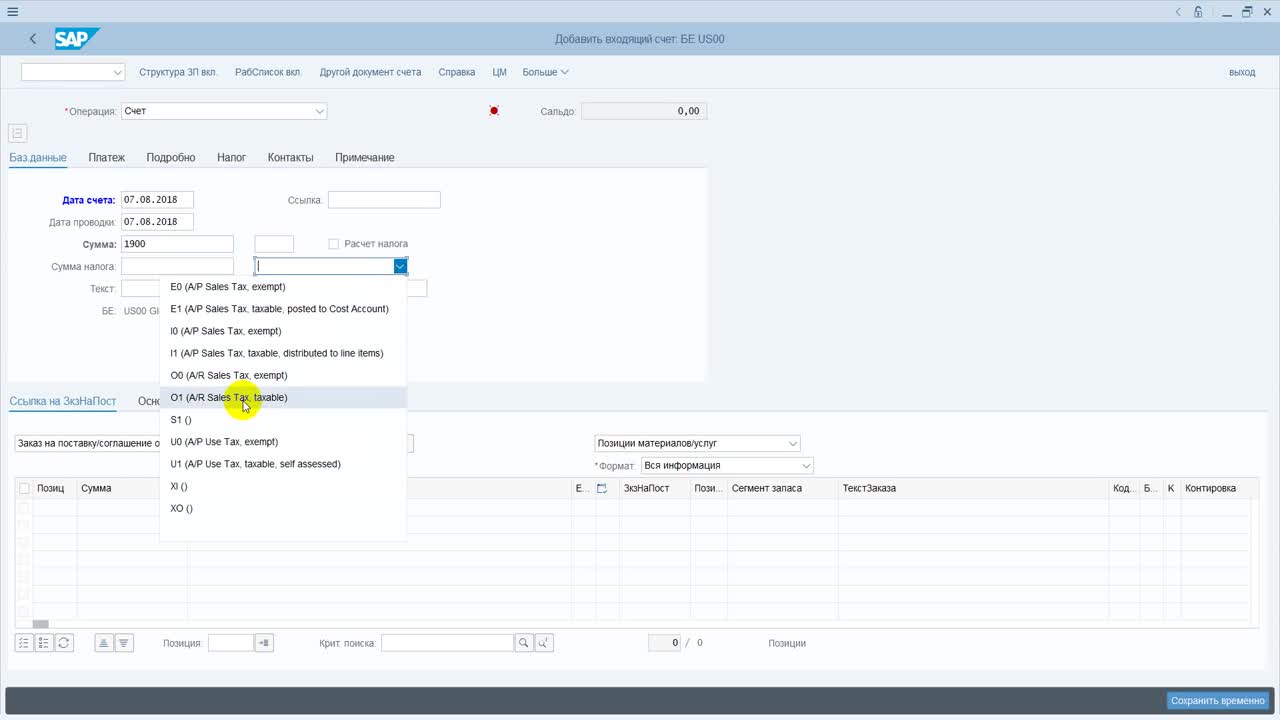Click the ЦМ toolbar button
The image size is (1280, 720).
(500, 72)
